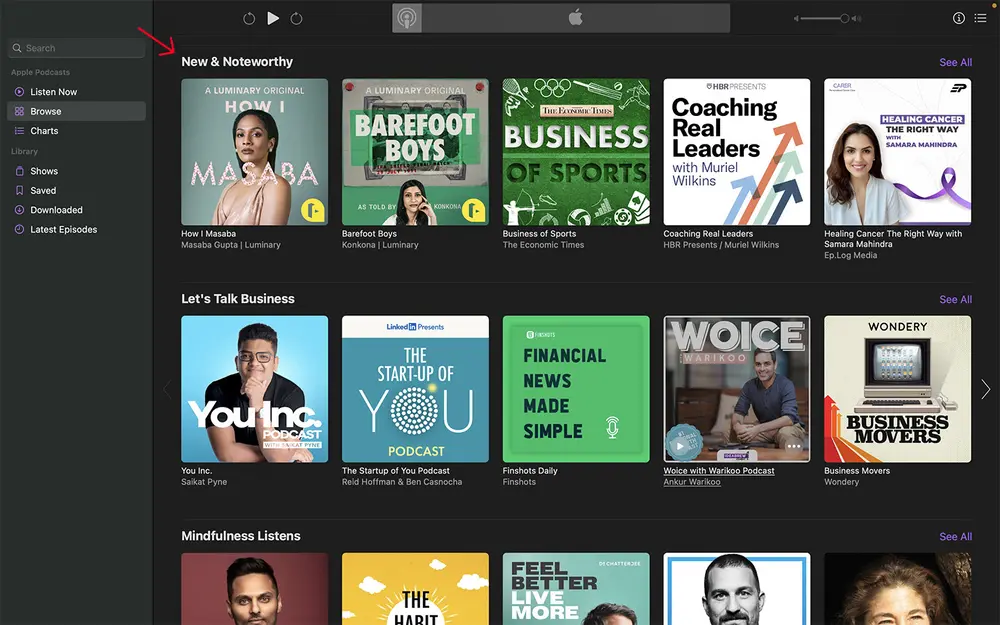Viewport: 1000px width, 625px height.
Task: Click the skip-back playback control
Action: click(250, 17)
